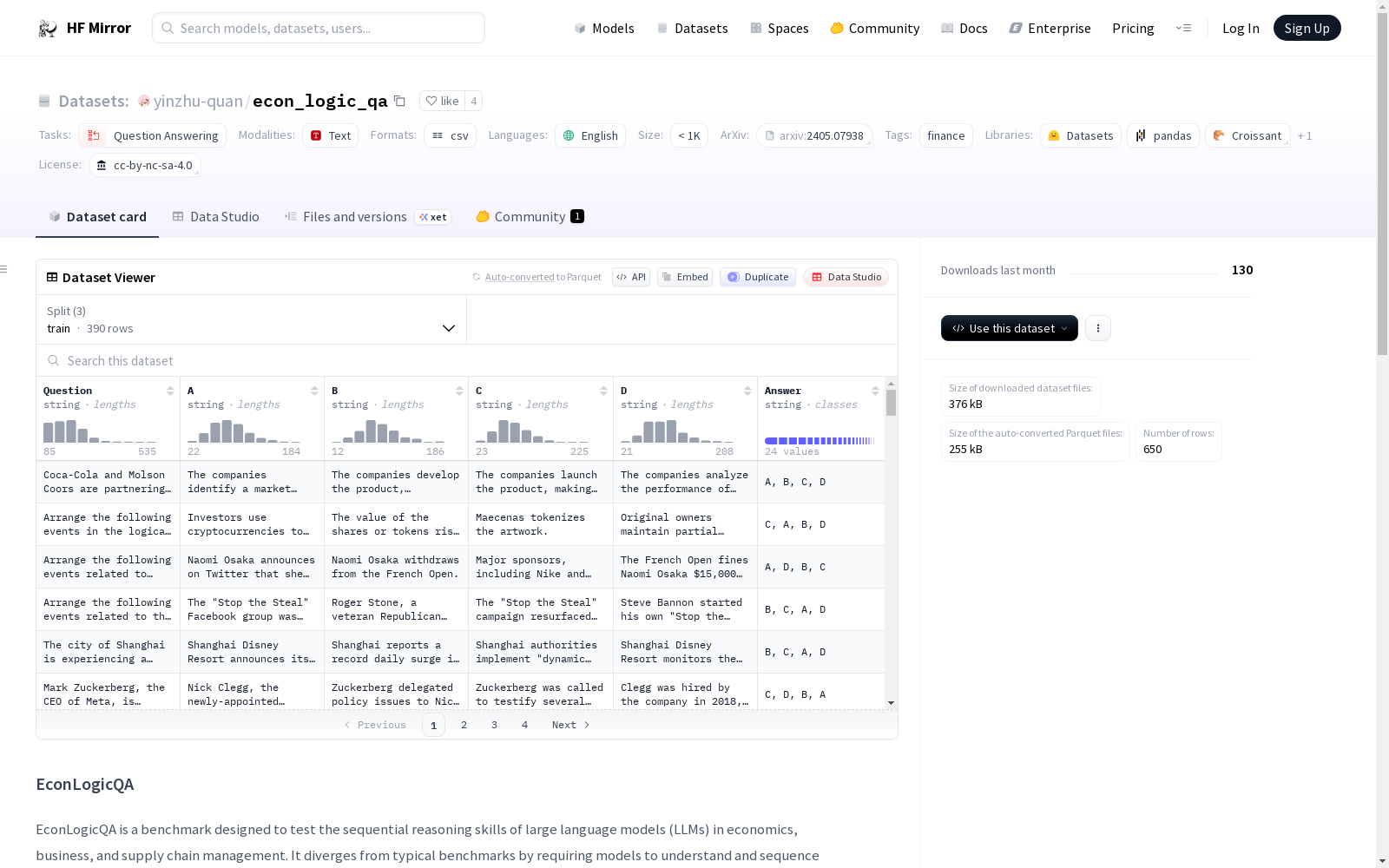
Task: Open the Datasets menu item
Action: coord(692,28)
